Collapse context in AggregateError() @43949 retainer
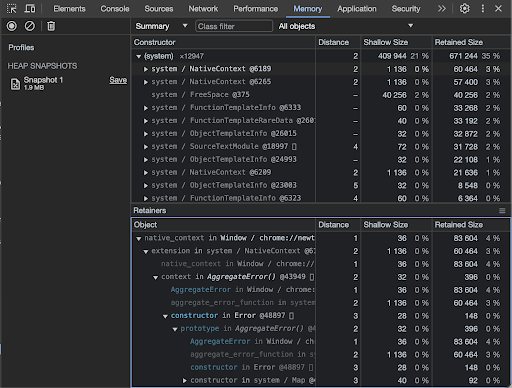 [x=155, y=278]
